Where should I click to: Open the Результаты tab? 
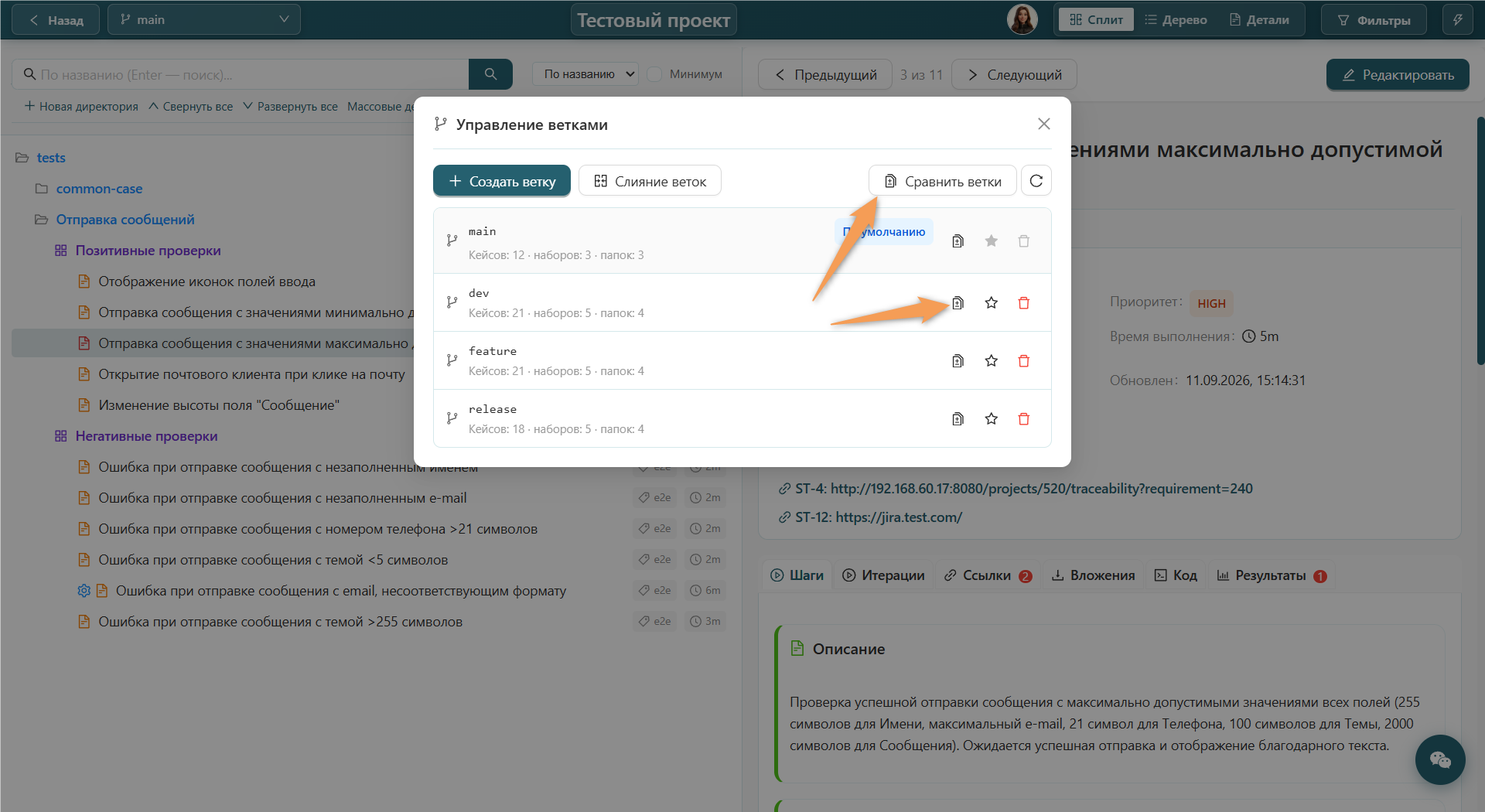pyautogui.click(x=1272, y=575)
